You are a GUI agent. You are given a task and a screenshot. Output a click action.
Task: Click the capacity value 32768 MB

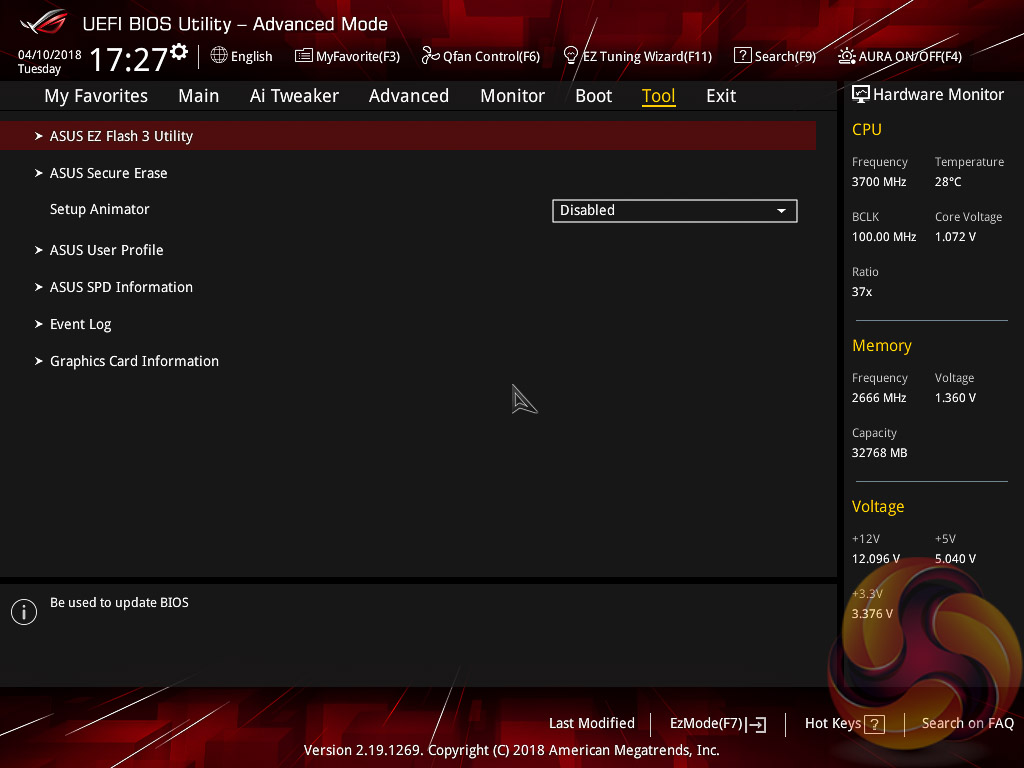pyautogui.click(x=880, y=453)
